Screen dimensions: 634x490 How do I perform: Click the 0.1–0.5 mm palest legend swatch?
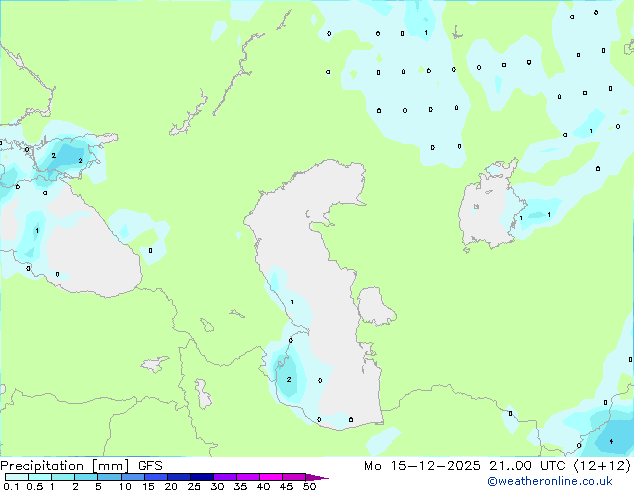click(17, 477)
